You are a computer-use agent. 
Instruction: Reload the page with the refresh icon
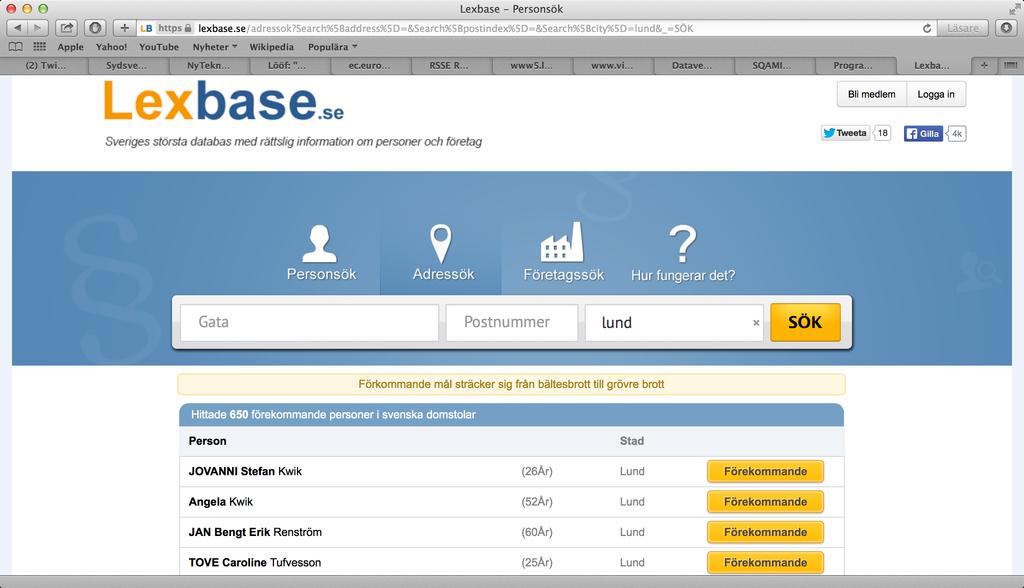(x=927, y=28)
